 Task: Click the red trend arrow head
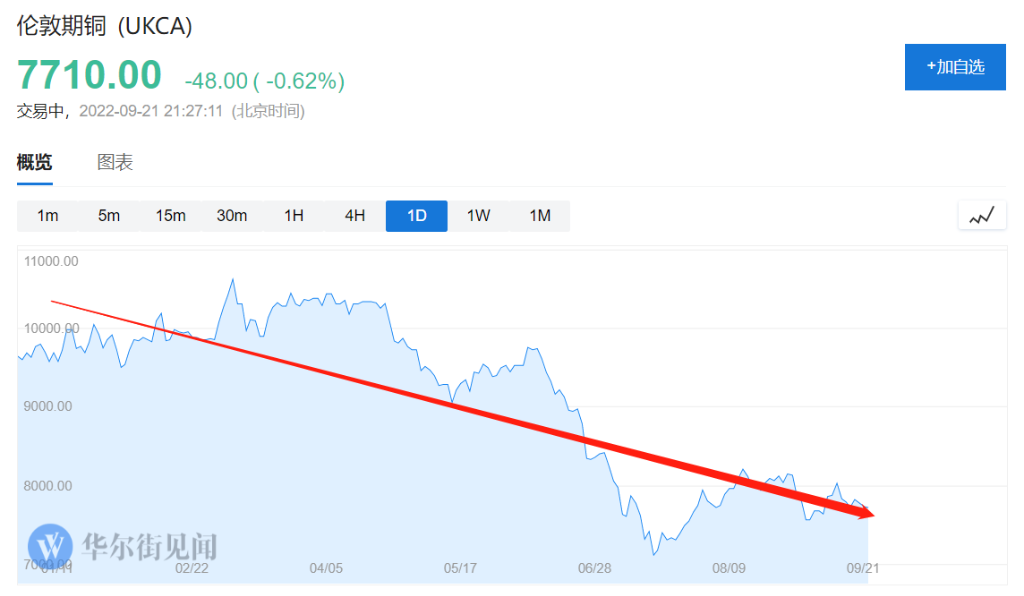863,511
